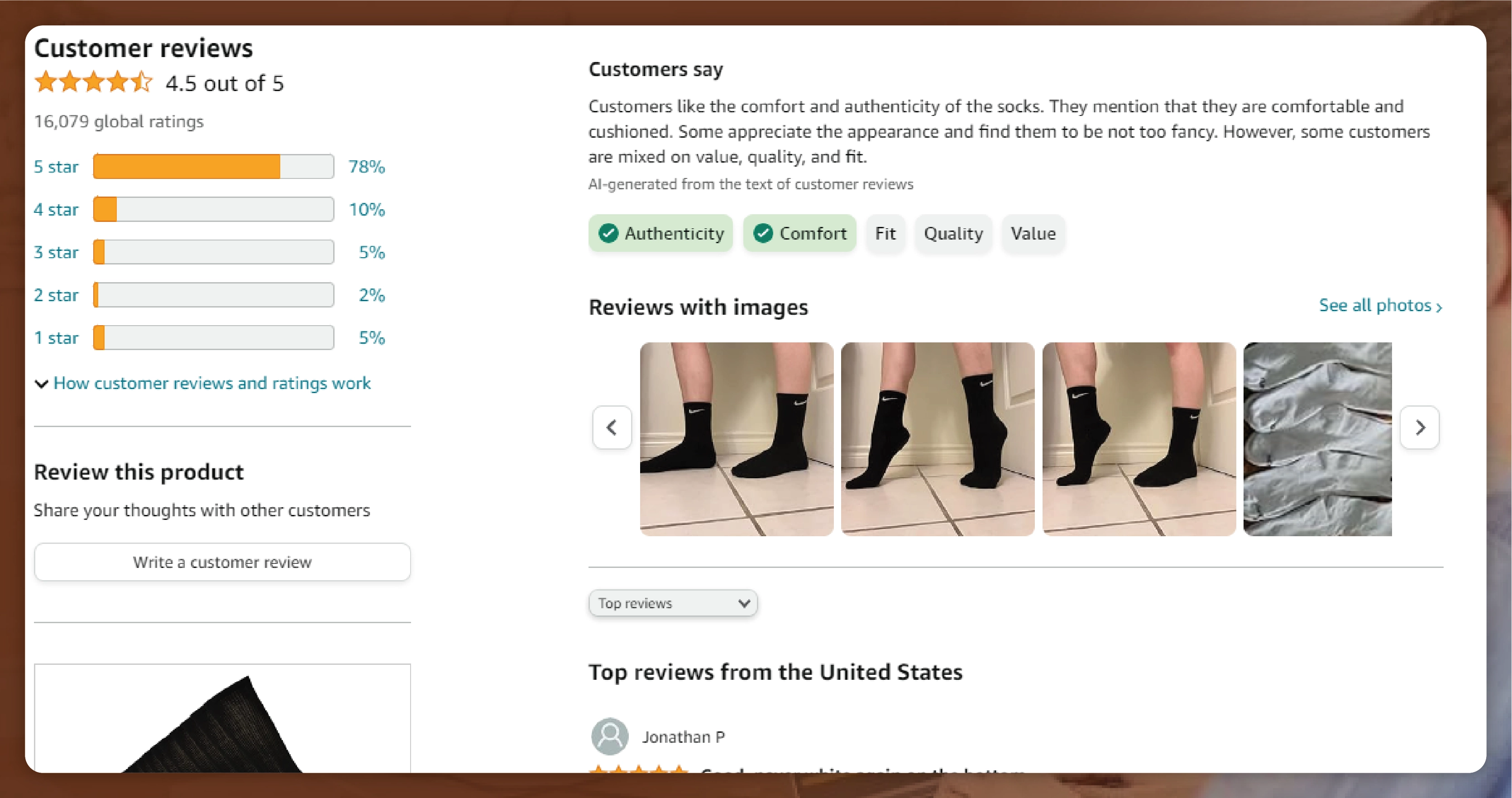This screenshot has height=798, width=1512.
Task: Click the 1 star rating progress bar
Action: click(x=214, y=338)
